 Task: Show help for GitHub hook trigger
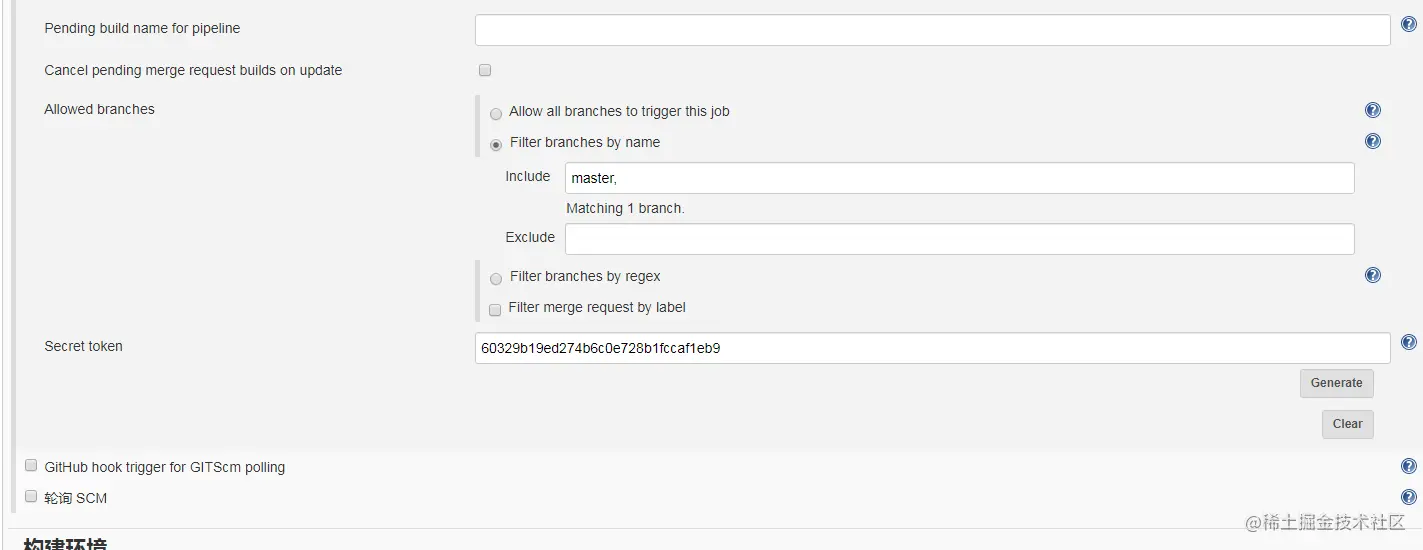(1408, 466)
